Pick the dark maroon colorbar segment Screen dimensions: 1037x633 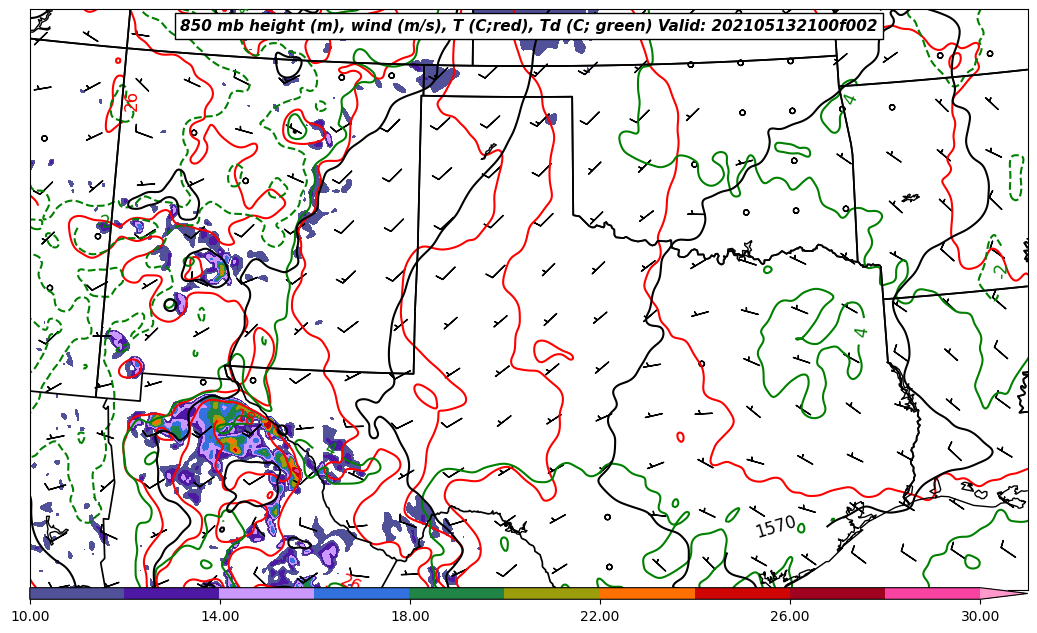coord(837,593)
